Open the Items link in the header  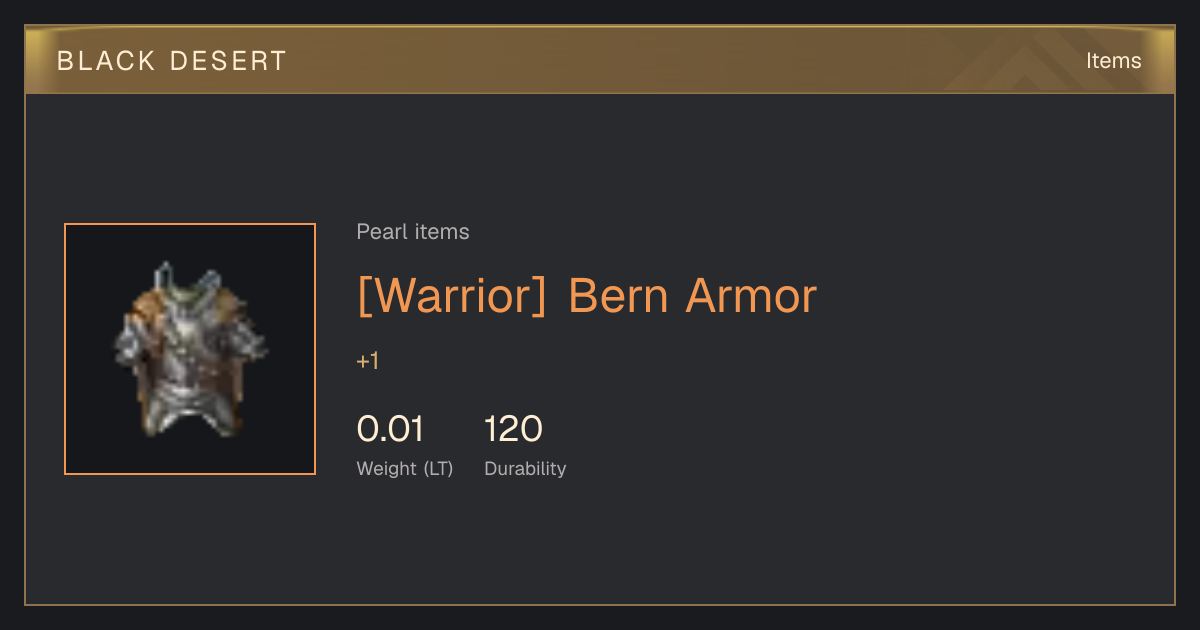click(1113, 61)
